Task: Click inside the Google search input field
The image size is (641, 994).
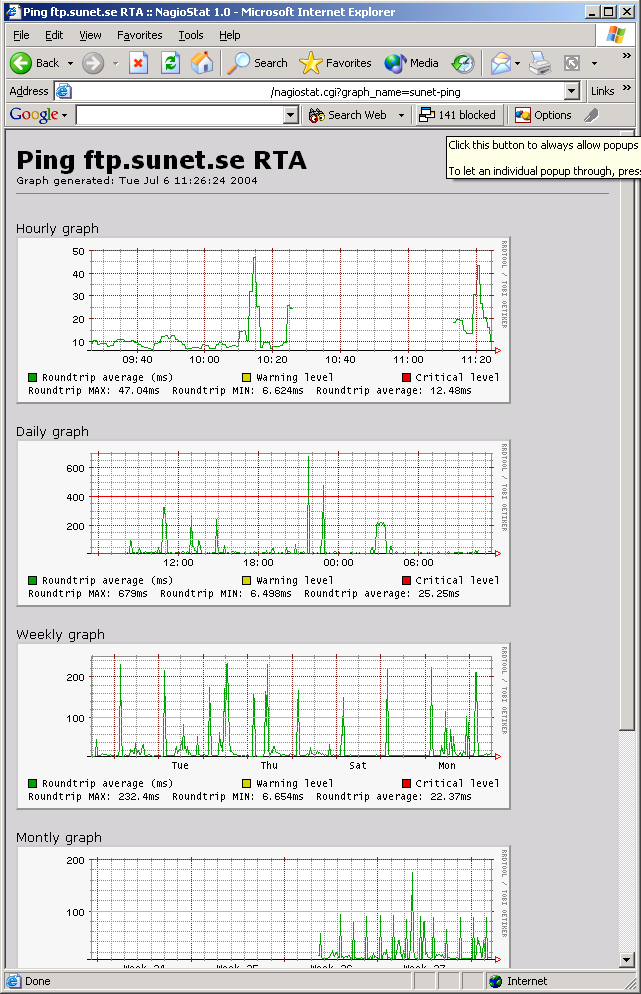Action: point(179,115)
